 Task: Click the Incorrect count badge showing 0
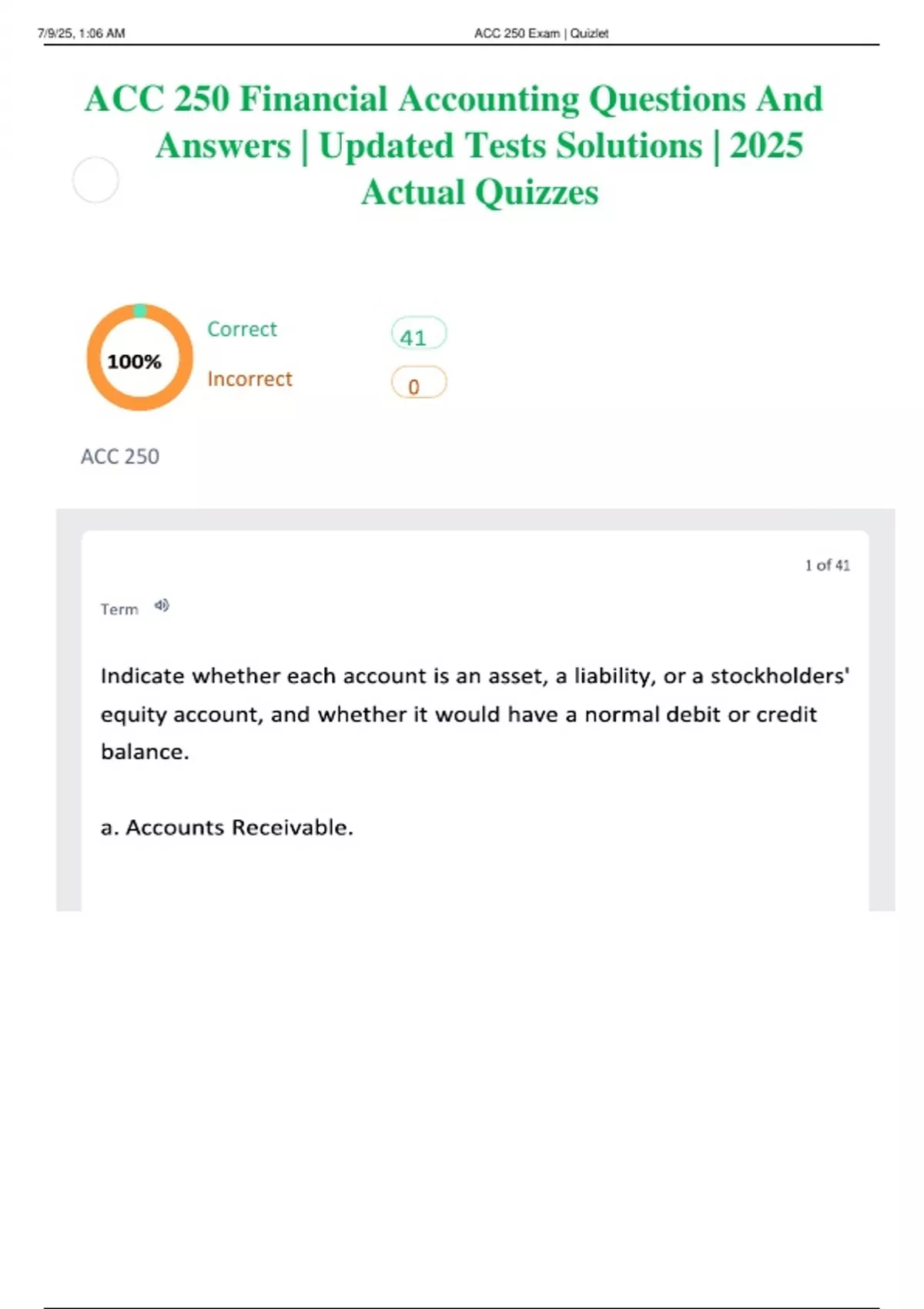pos(418,383)
